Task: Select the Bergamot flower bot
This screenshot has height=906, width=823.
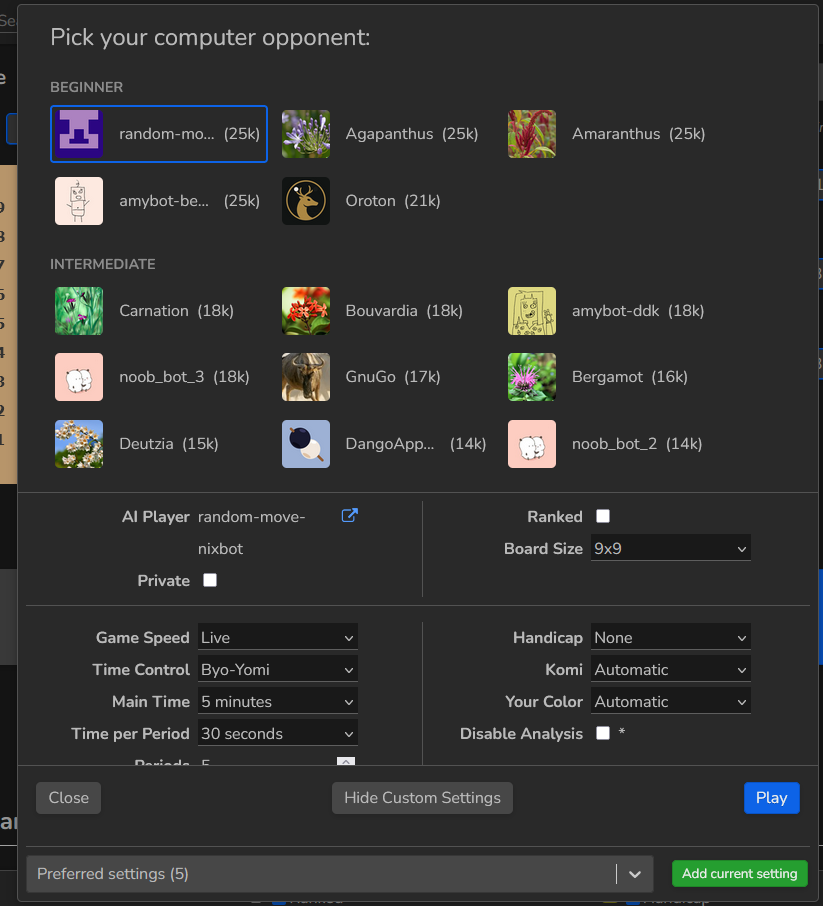Action: point(532,377)
